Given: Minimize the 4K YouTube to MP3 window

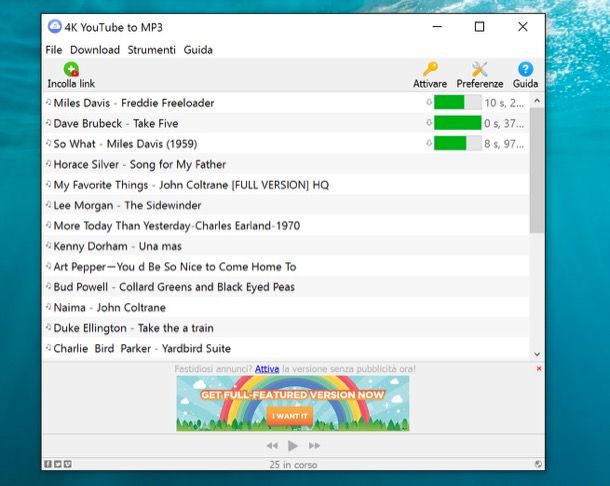Looking at the screenshot, I should pyautogui.click(x=437, y=27).
